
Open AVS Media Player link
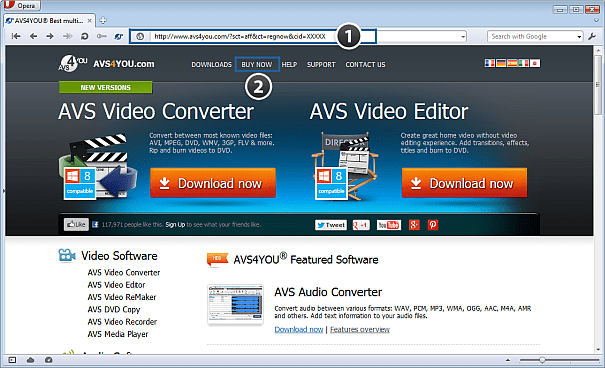[x=118, y=334]
